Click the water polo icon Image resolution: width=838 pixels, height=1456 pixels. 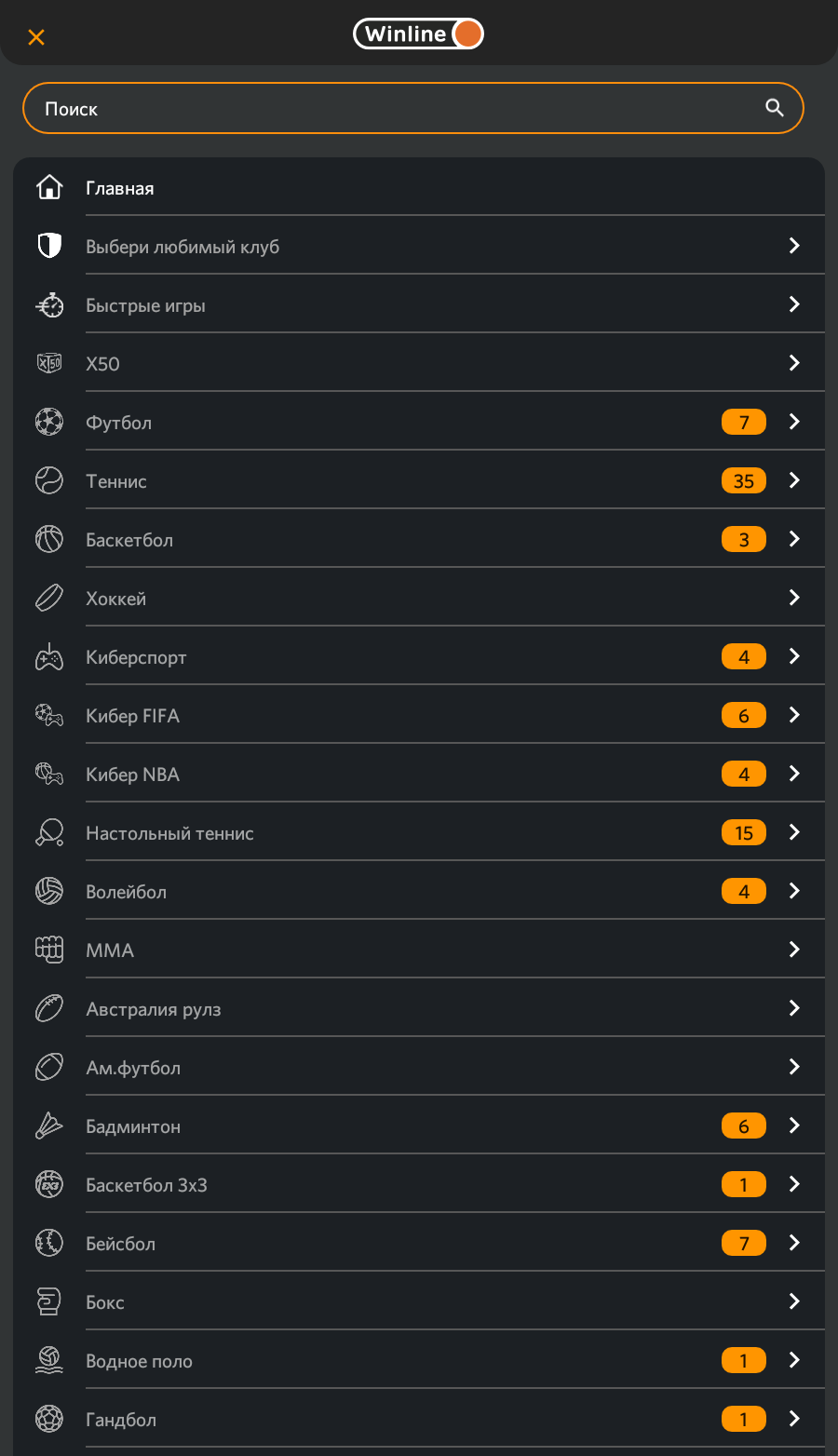click(x=49, y=1360)
